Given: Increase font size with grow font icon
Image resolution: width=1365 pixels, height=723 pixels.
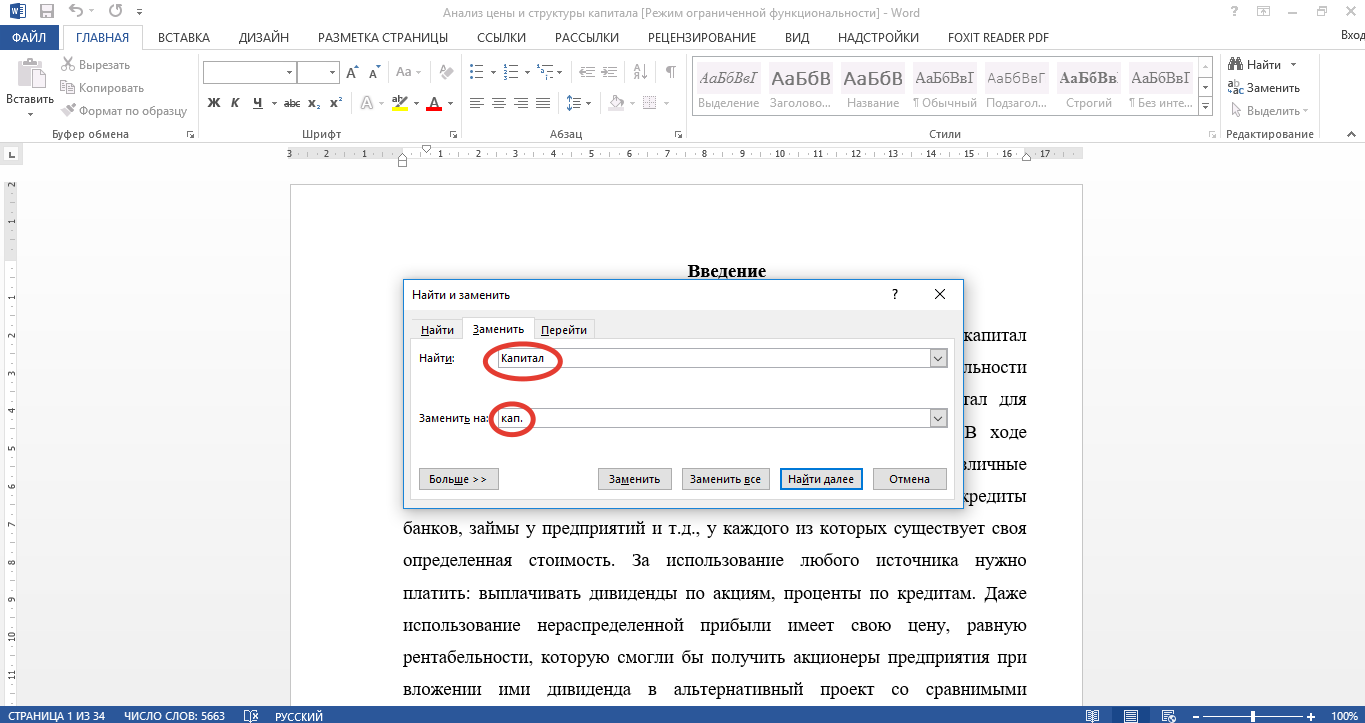Looking at the screenshot, I should point(352,73).
